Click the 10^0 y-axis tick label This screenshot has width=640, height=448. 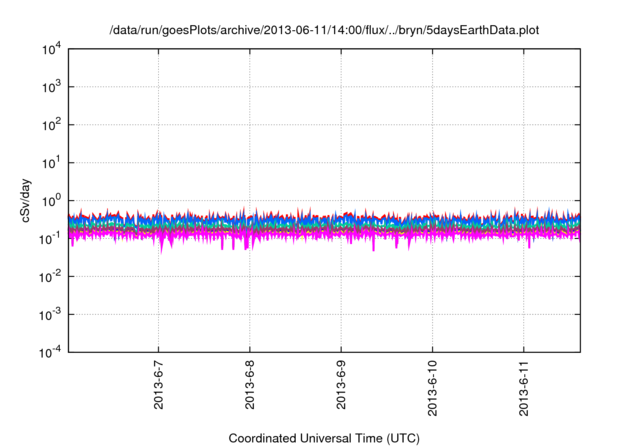pos(51,201)
